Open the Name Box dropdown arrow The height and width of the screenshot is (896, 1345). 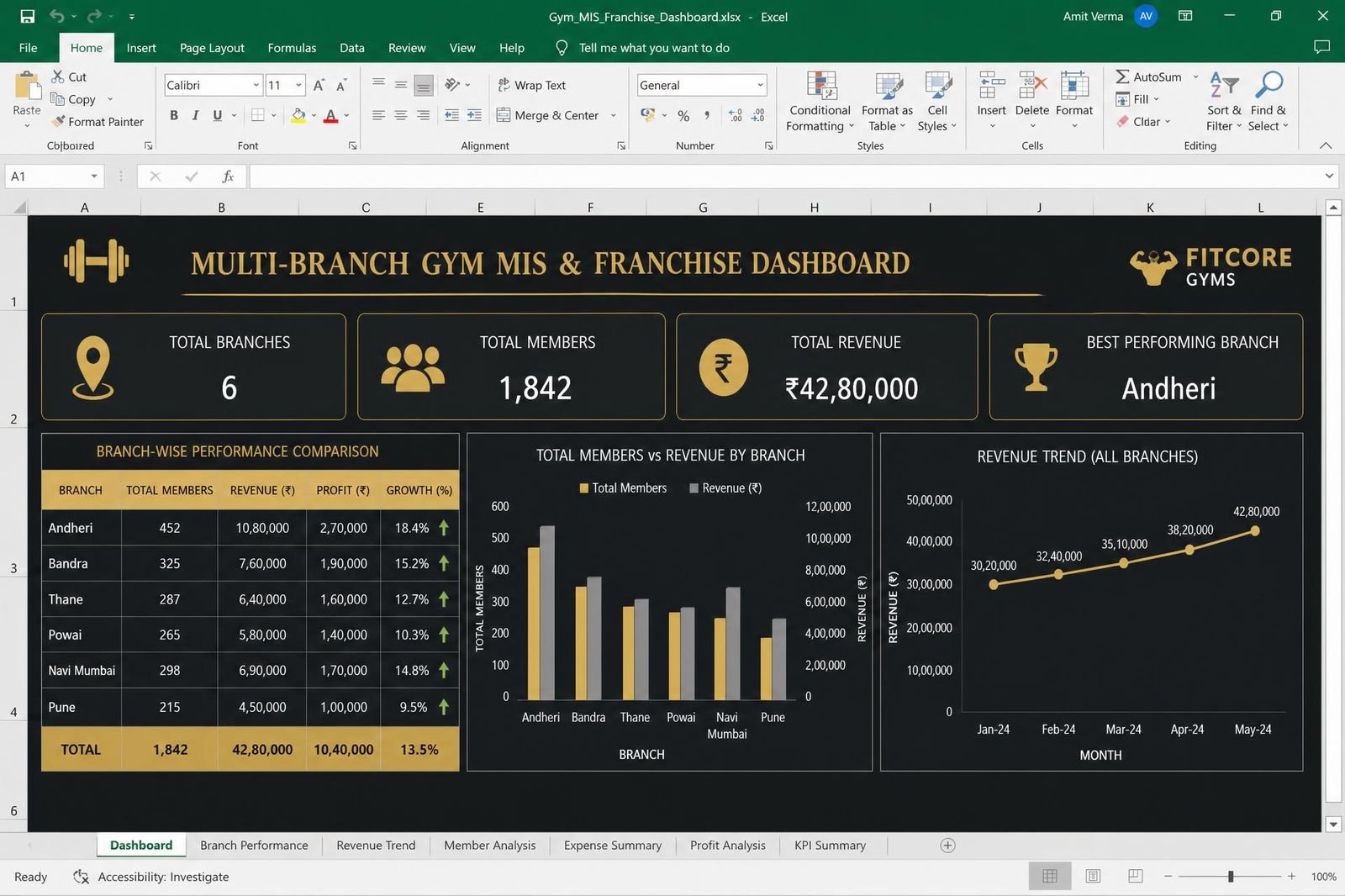pos(94,177)
